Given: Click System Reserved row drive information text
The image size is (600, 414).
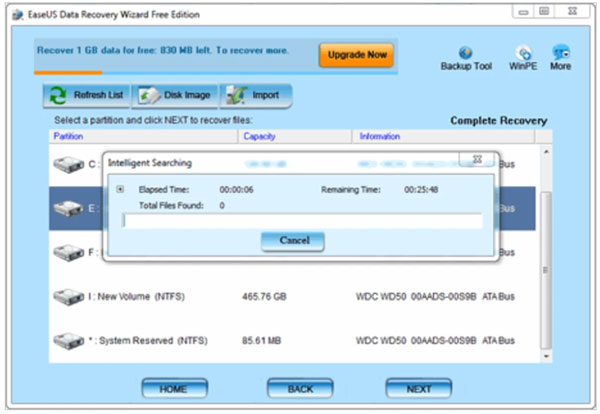Looking at the screenshot, I should click(435, 341).
